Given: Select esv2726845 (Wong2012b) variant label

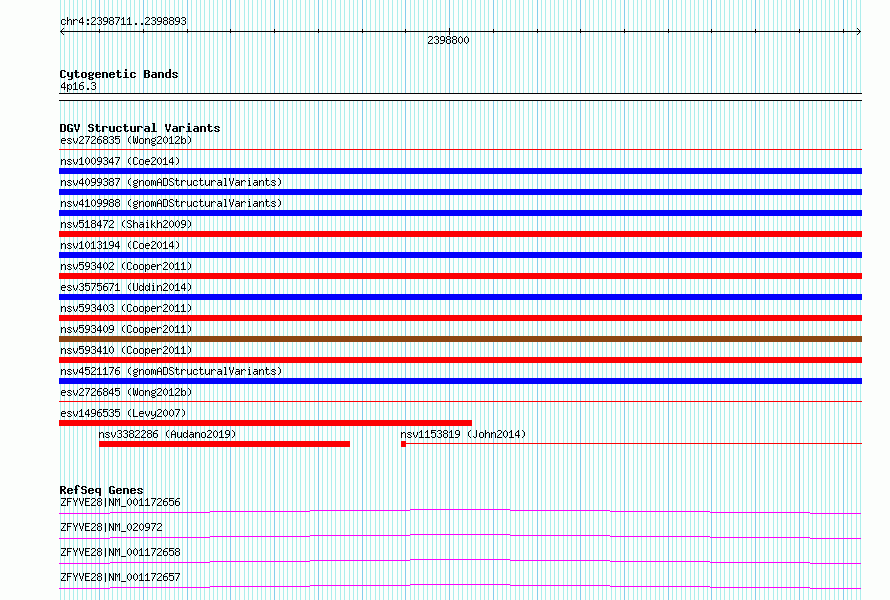Looking at the screenshot, I should pos(126,392).
